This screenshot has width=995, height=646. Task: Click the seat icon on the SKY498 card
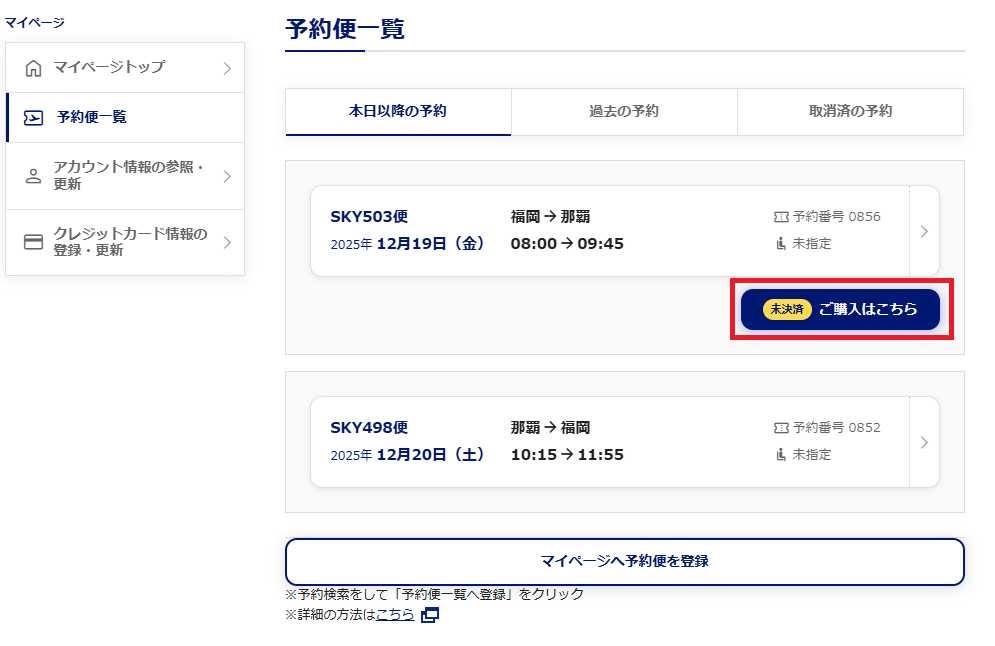(781, 454)
